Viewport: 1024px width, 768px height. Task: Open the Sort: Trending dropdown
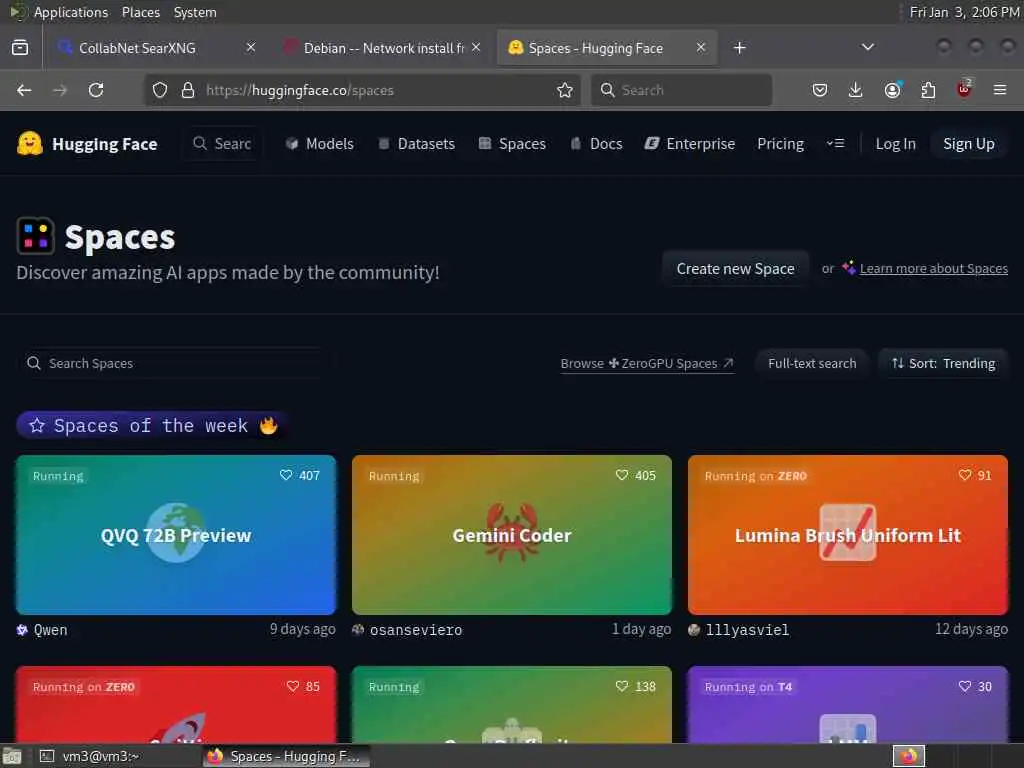(x=943, y=363)
